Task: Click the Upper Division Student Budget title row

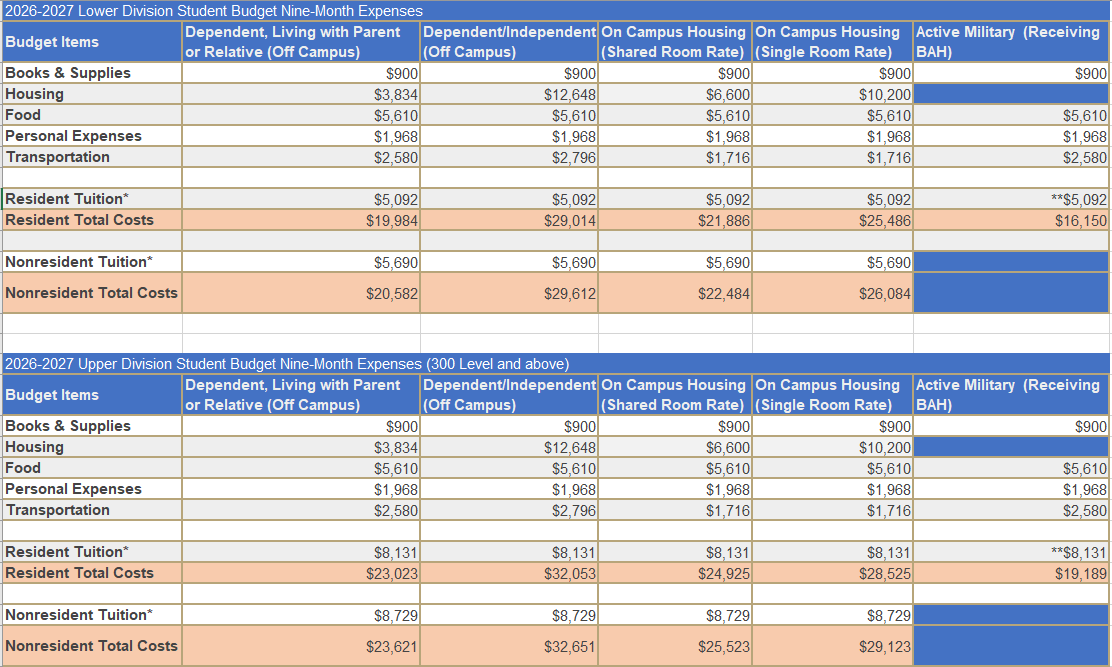Action: [x=287, y=364]
